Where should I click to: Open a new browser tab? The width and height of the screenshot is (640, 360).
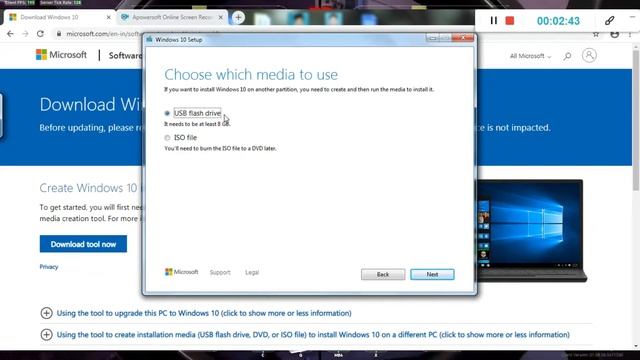238,17
